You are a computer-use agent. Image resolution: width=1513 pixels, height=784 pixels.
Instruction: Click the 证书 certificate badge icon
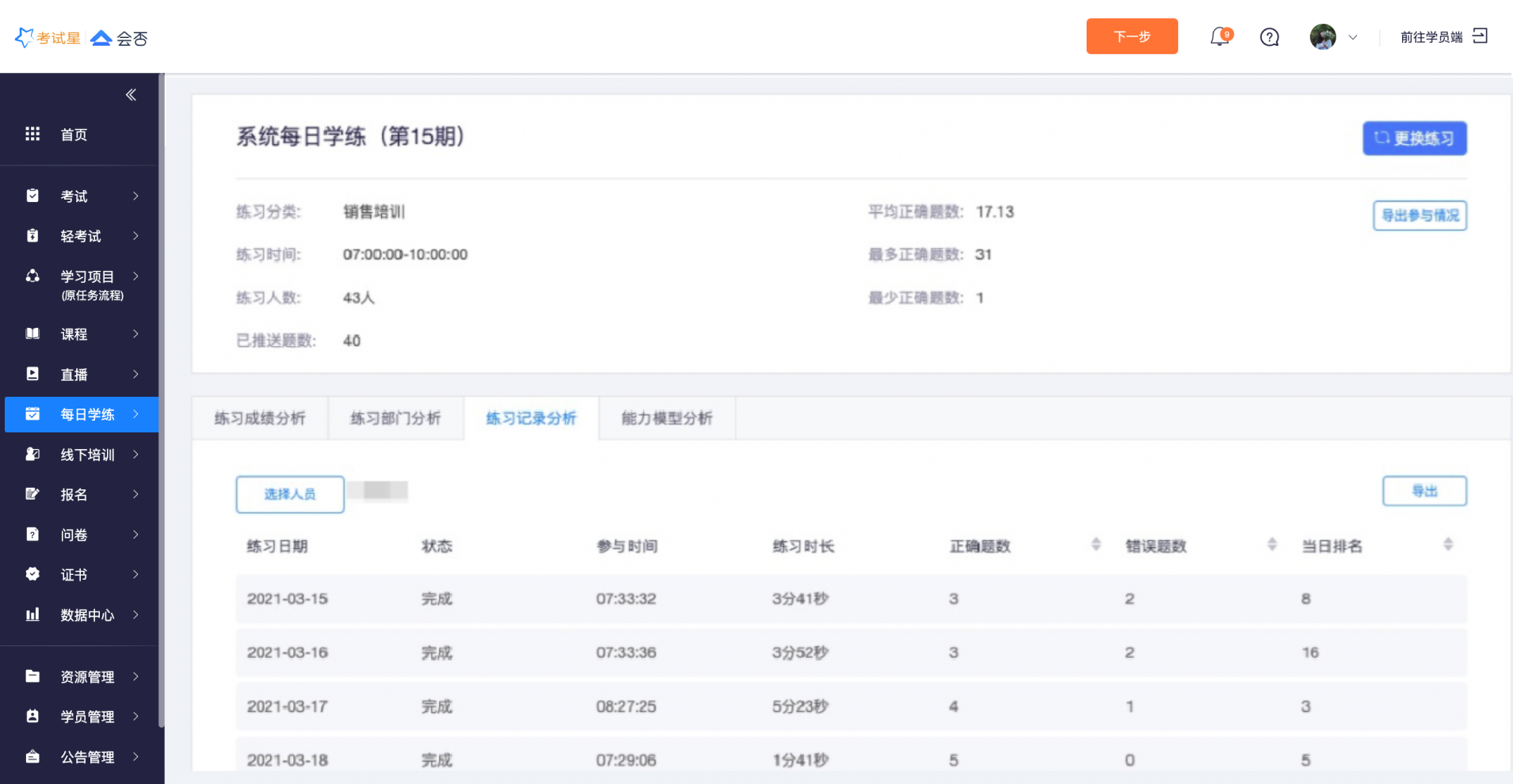pos(32,574)
